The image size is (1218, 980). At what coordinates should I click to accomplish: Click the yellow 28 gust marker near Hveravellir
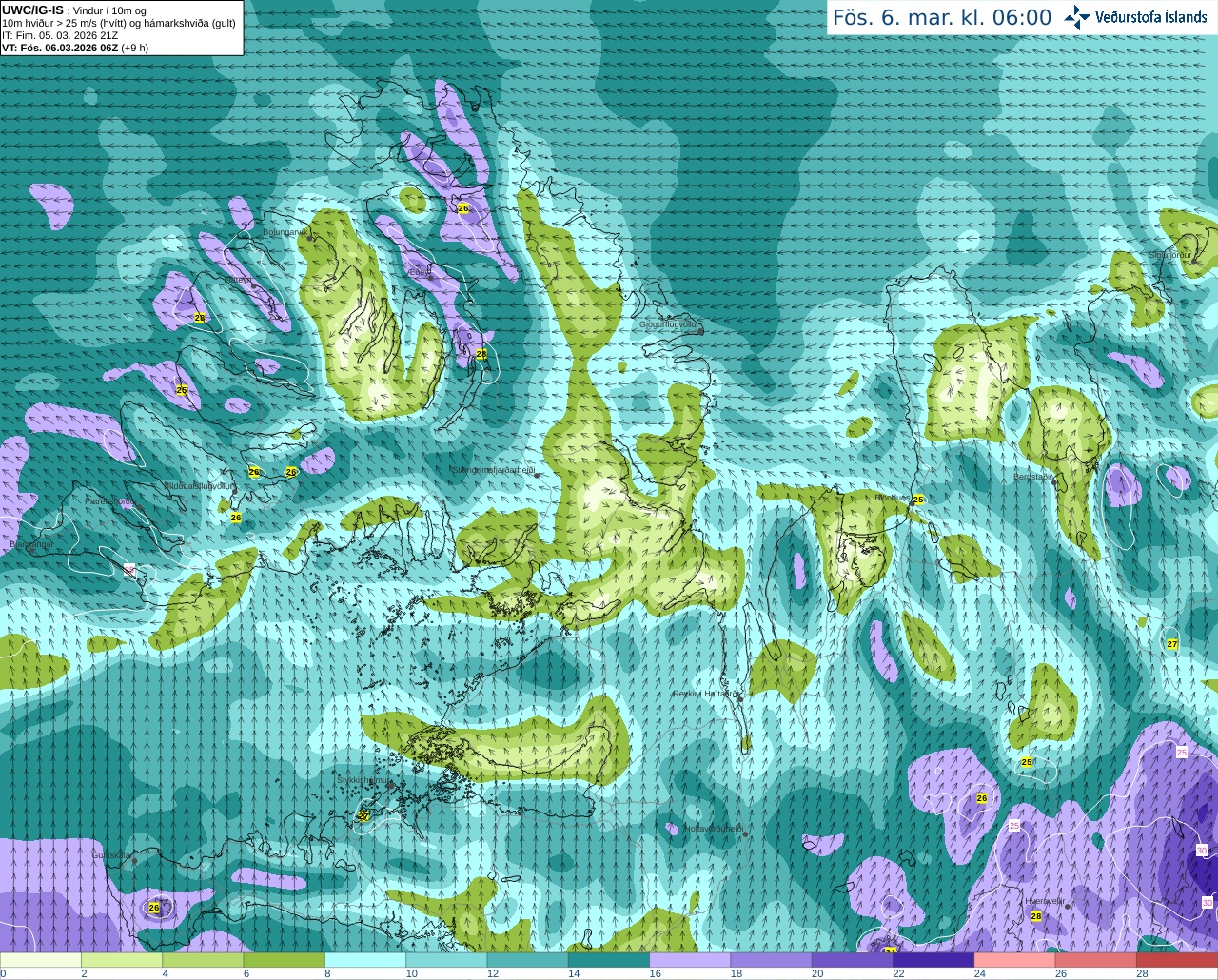(1036, 916)
